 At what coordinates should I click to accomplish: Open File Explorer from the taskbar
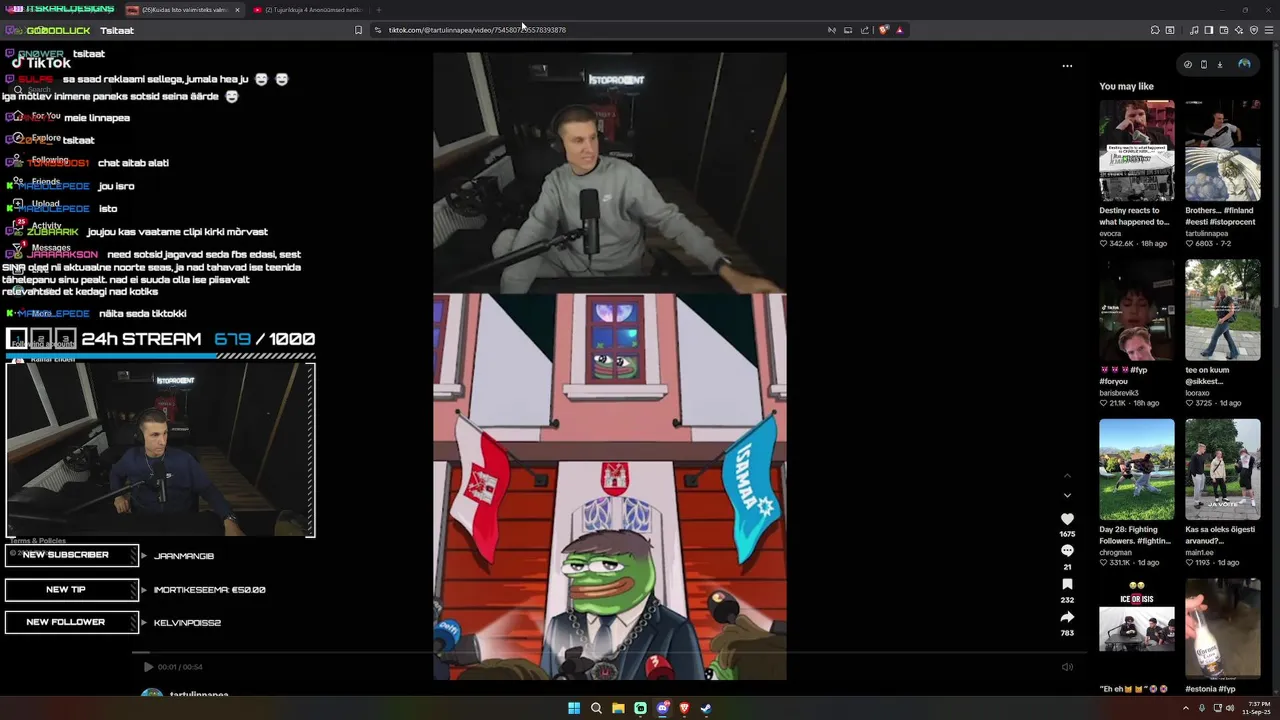click(x=618, y=708)
